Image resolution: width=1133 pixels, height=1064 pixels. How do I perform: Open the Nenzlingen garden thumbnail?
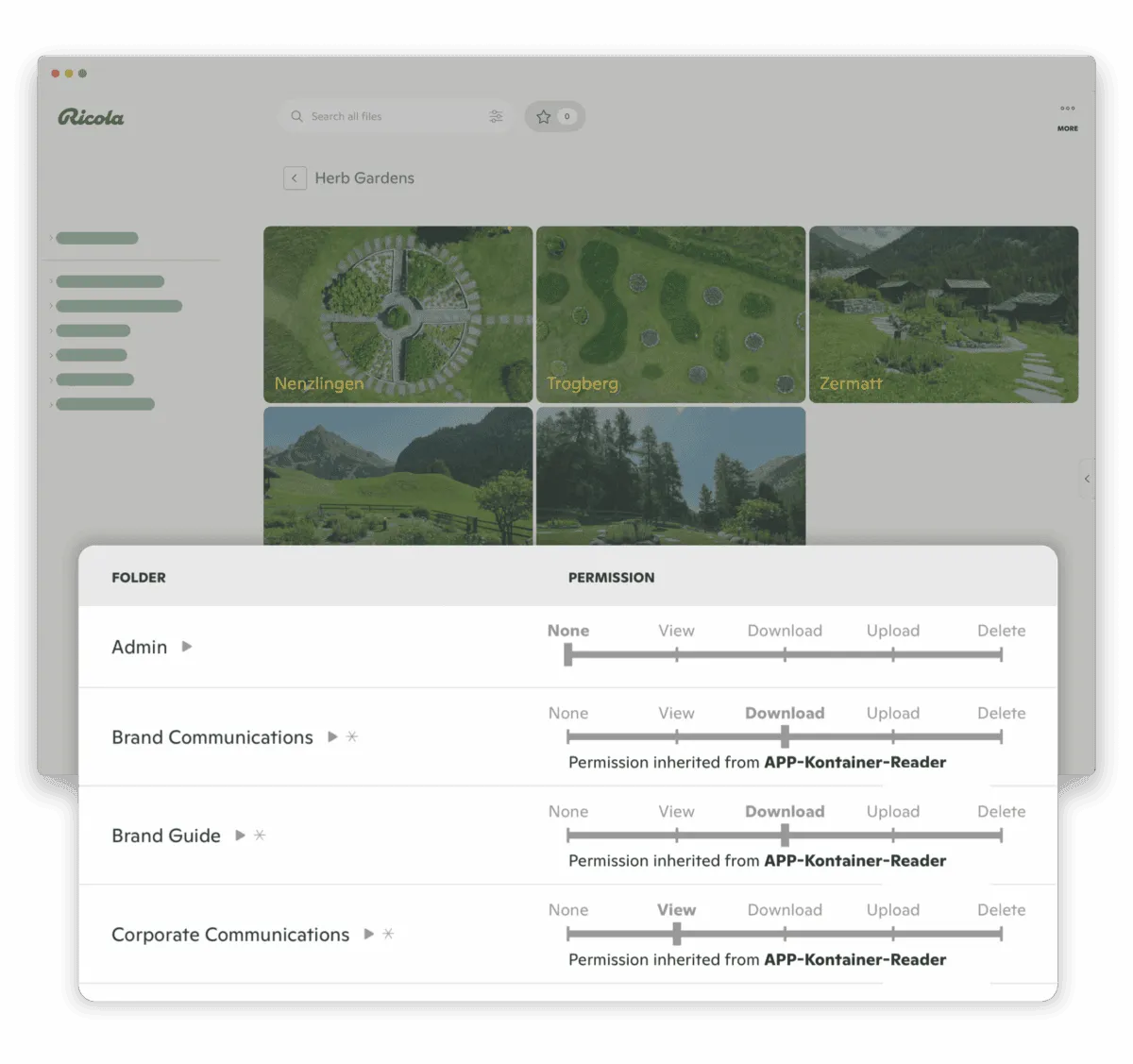397,314
